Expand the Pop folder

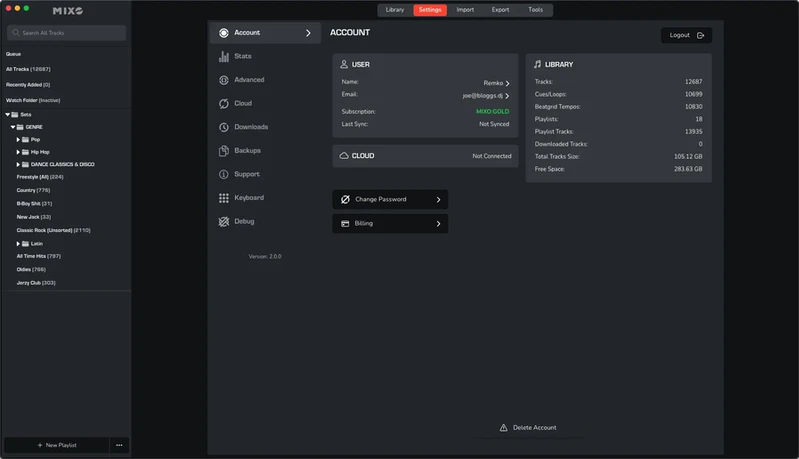(18, 140)
